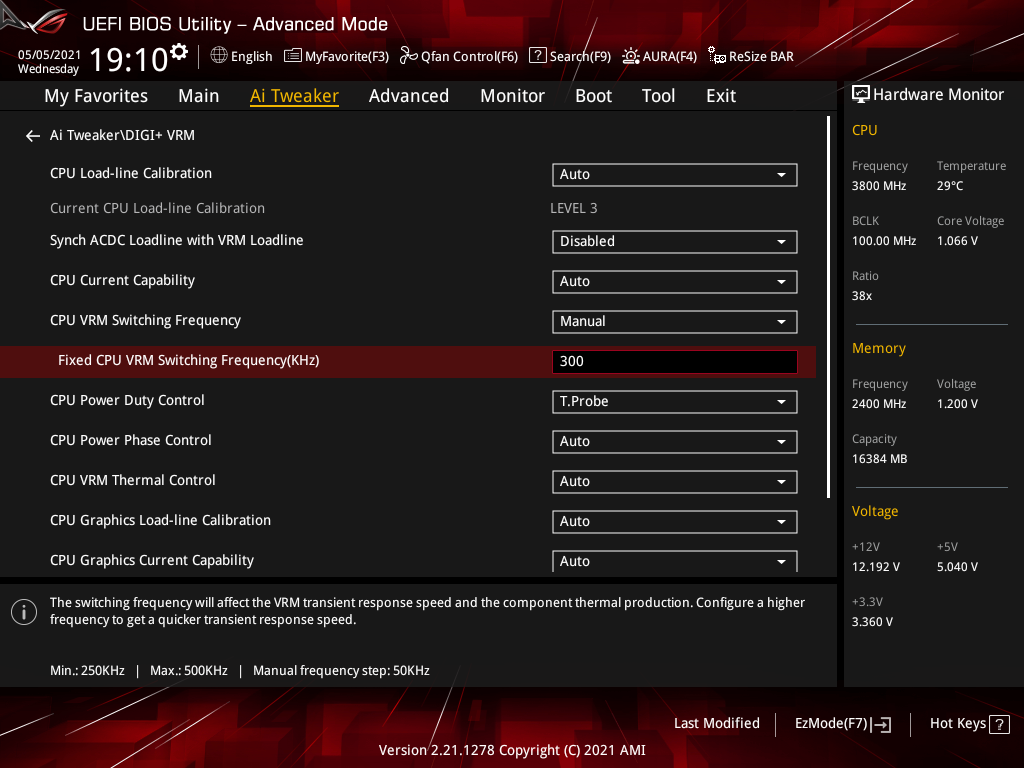This screenshot has width=1024, height=768.
Task: Go back using the left arrow
Action: (x=33, y=136)
